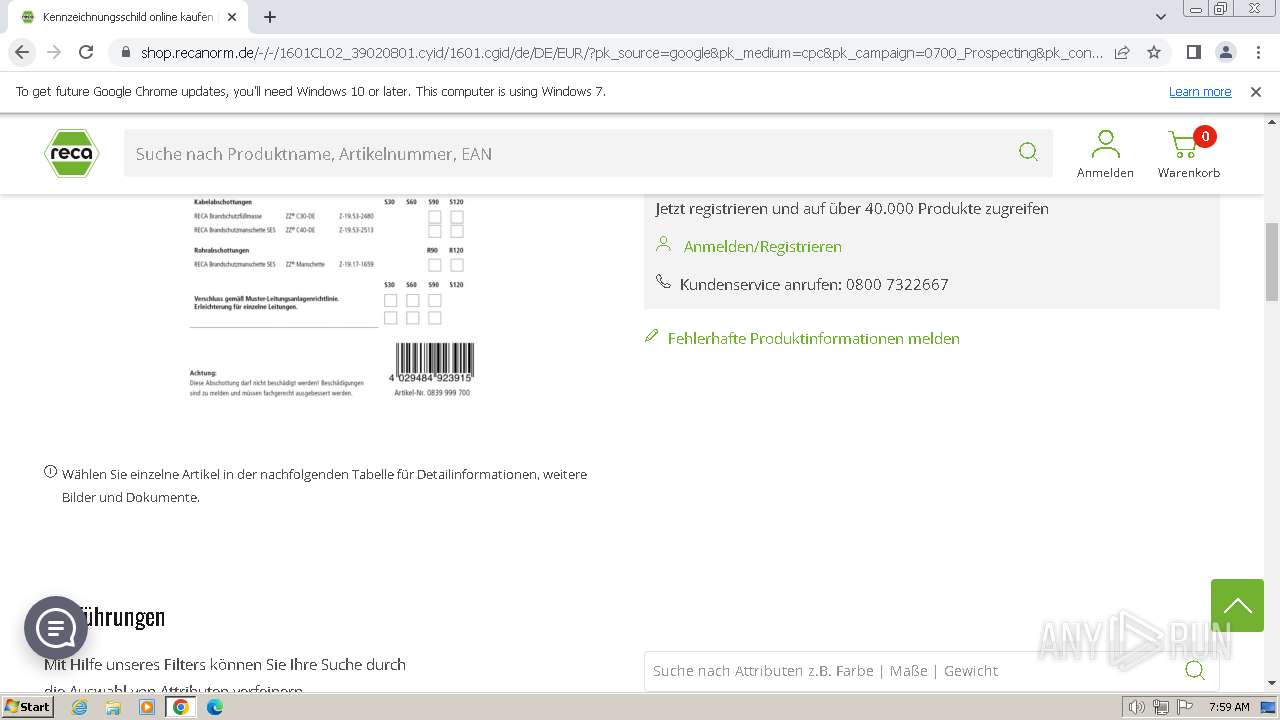The image size is (1280, 720).
Task: Click the Anmelden/Registrieren link
Action: (762, 246)
